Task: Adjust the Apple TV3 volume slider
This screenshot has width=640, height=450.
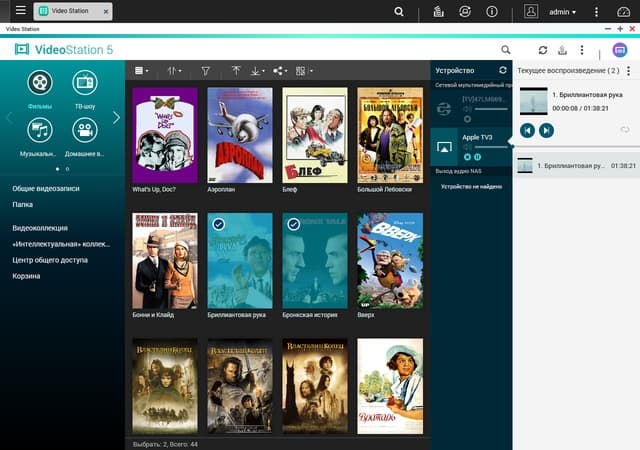Action: [490, 147]
